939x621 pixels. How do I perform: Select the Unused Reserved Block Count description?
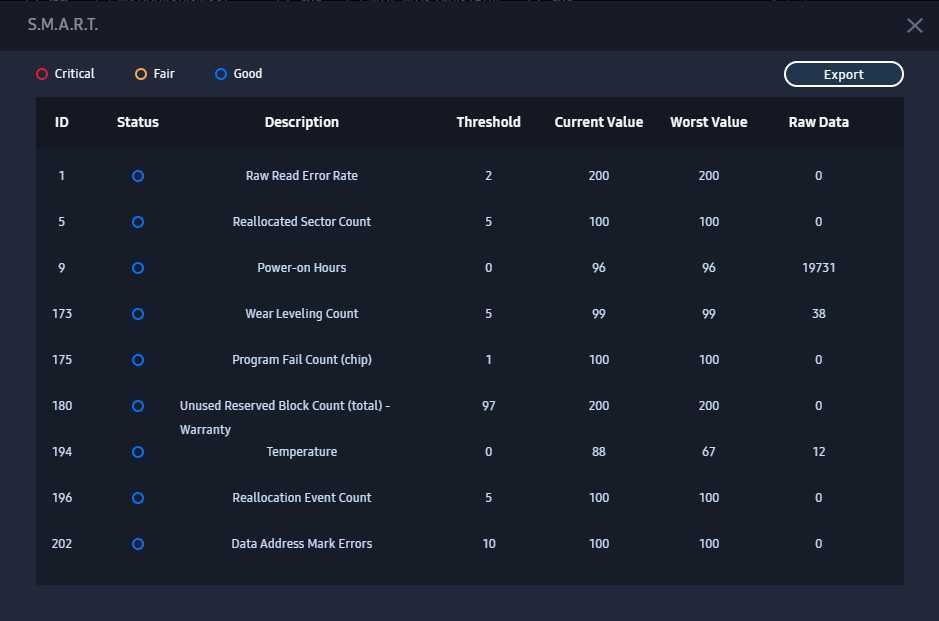tap(285, 406)
